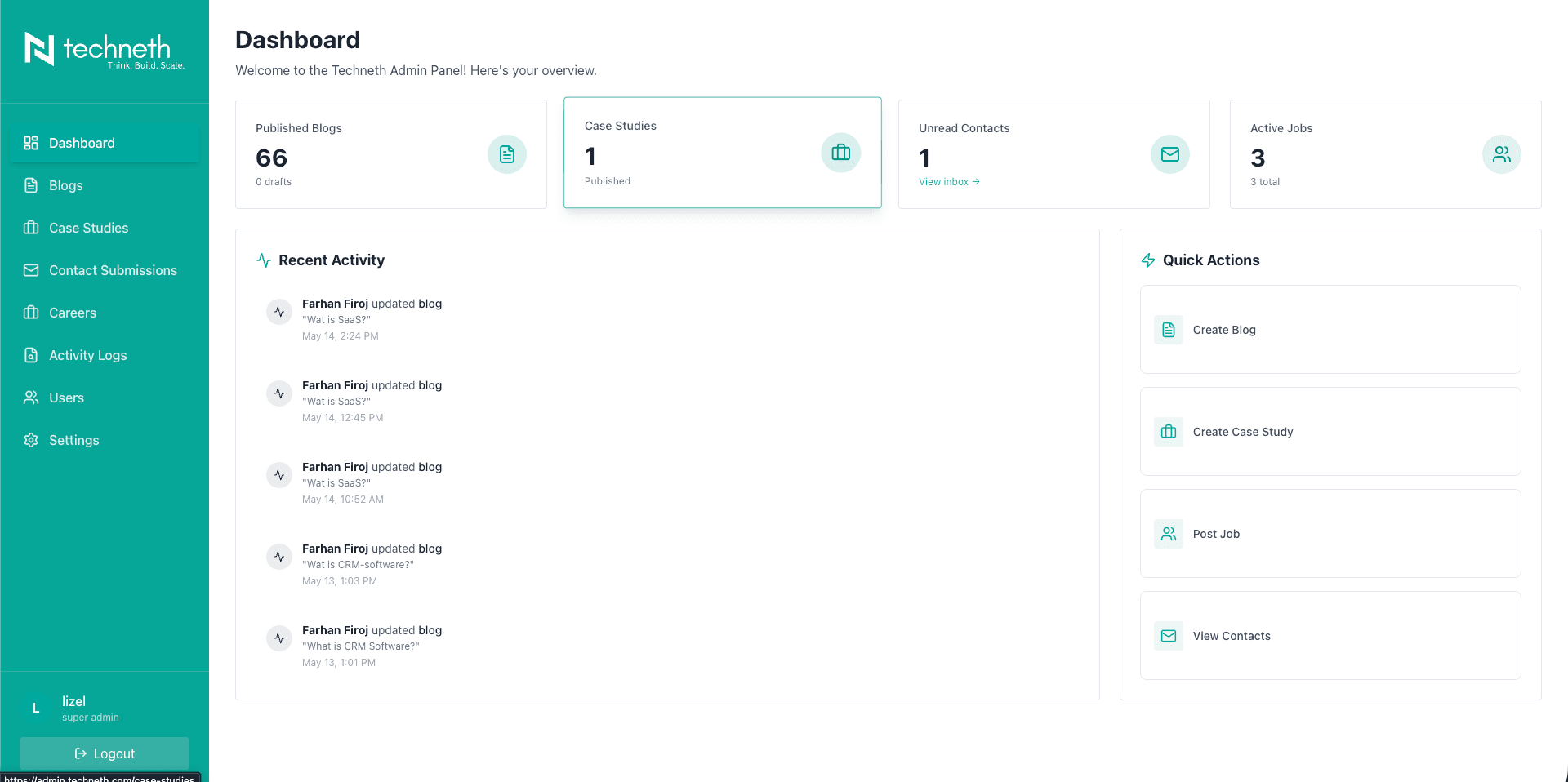Image resolution: width=1568 pixels, height=782 pixels.
Task: Click the Careers briefcase icon in sidebar
Action: click(31, 313)
